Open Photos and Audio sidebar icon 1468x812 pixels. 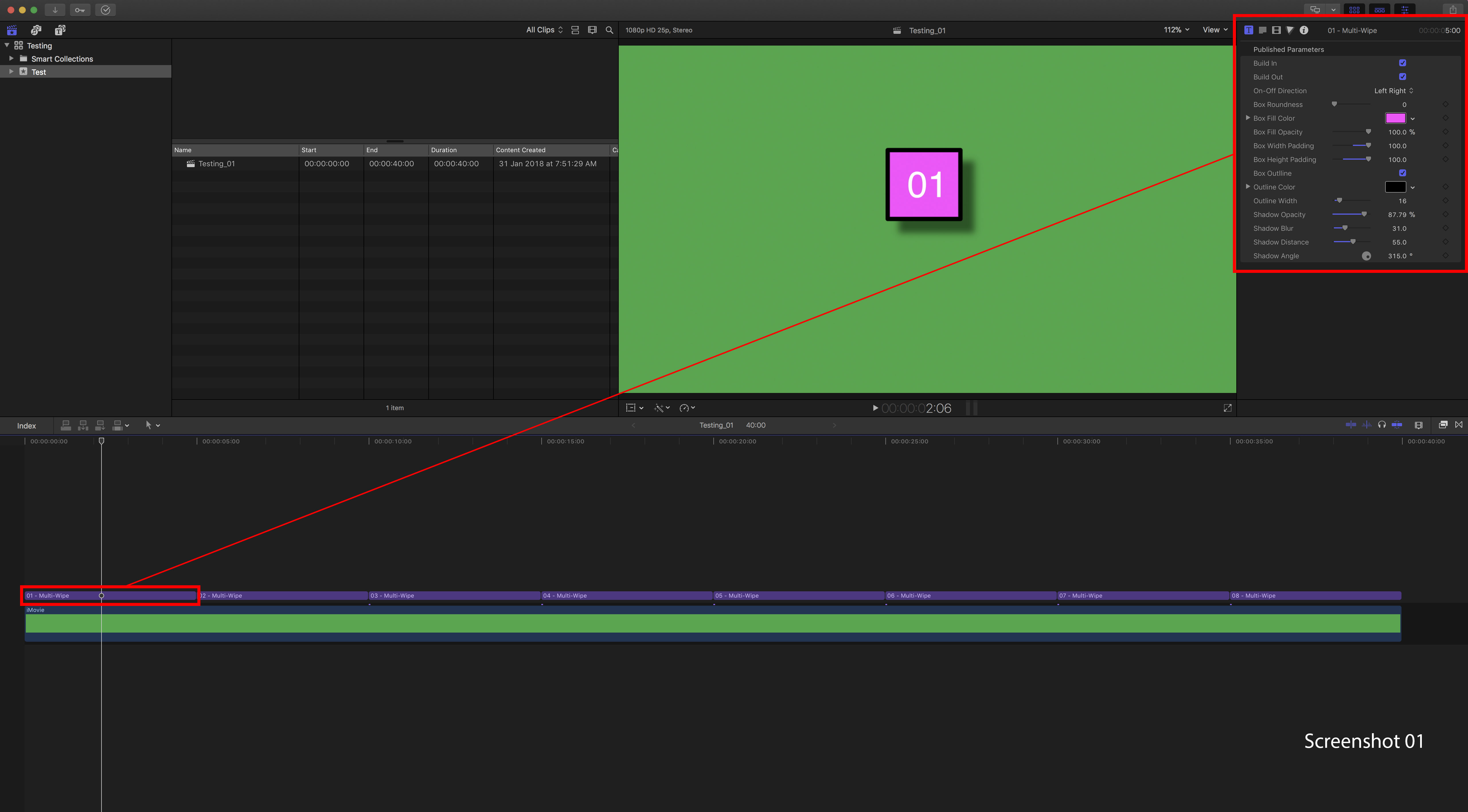coord(36,30)
